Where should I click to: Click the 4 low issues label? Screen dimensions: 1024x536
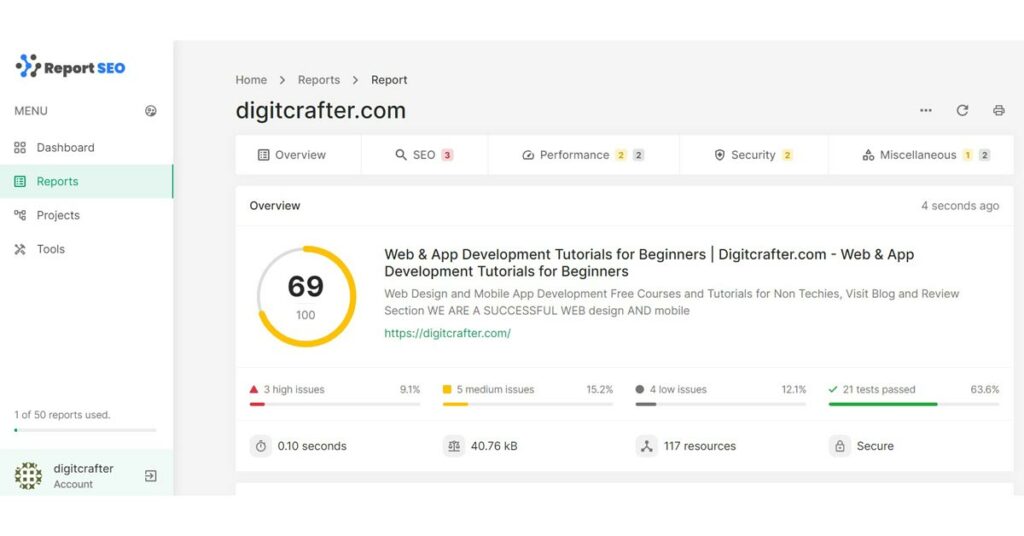(678, 390)
